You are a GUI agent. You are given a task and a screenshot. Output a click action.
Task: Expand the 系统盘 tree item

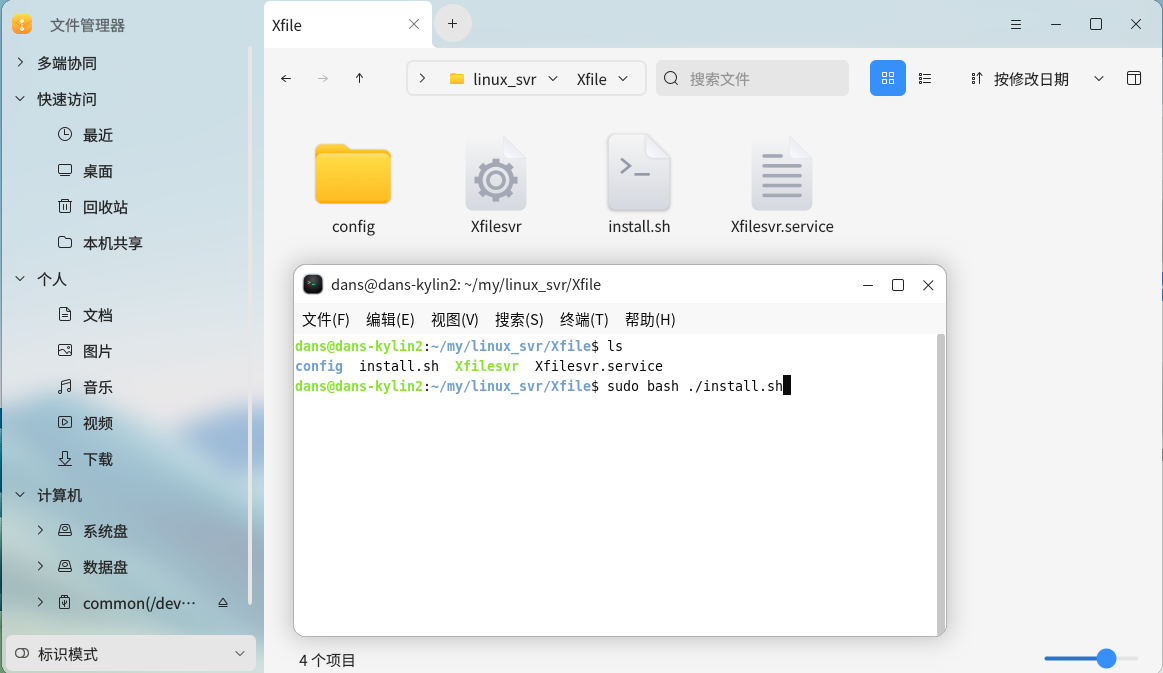(x=40, y=530)
